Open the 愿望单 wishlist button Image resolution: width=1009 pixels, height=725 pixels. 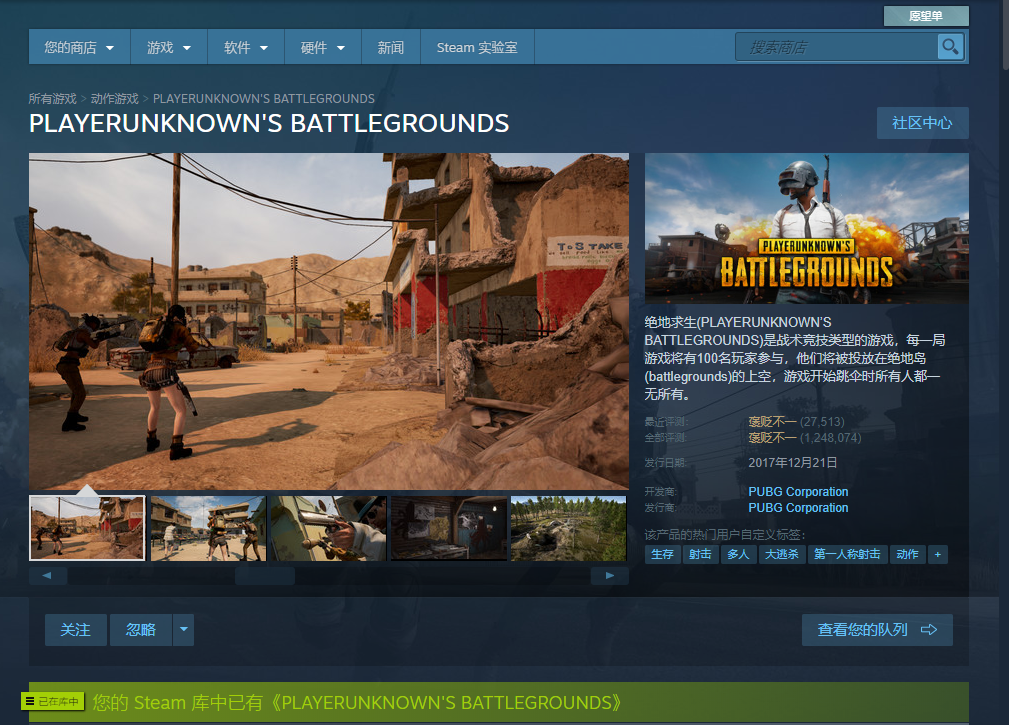tap(925, 16)
